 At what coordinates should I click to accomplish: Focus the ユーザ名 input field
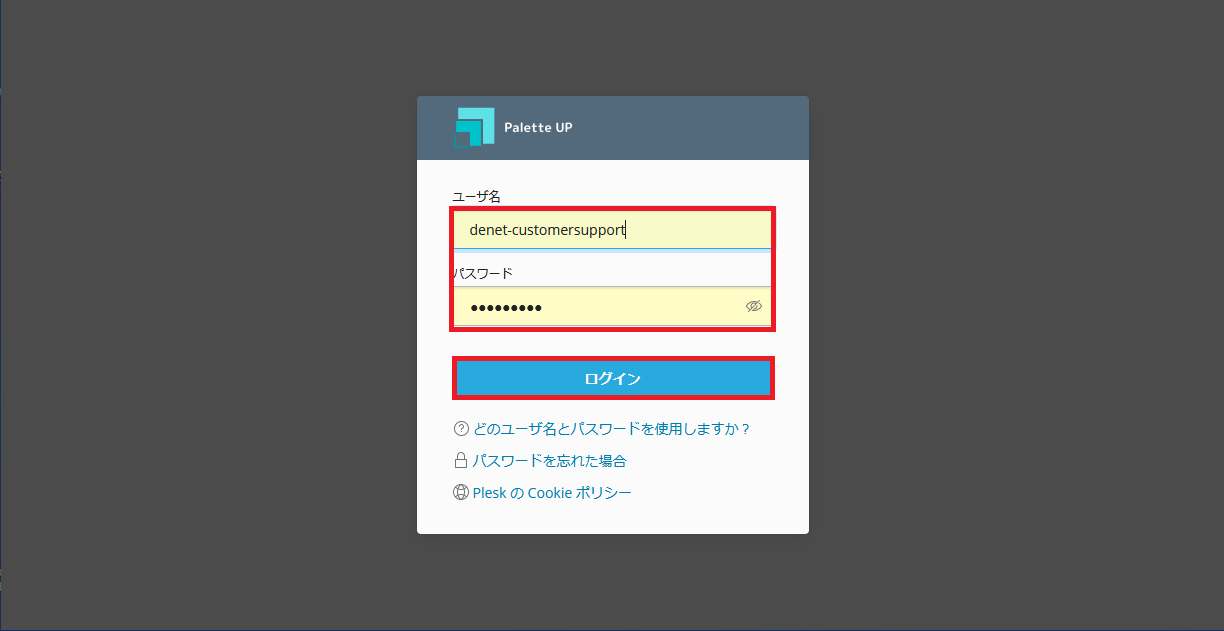(613, 230)
